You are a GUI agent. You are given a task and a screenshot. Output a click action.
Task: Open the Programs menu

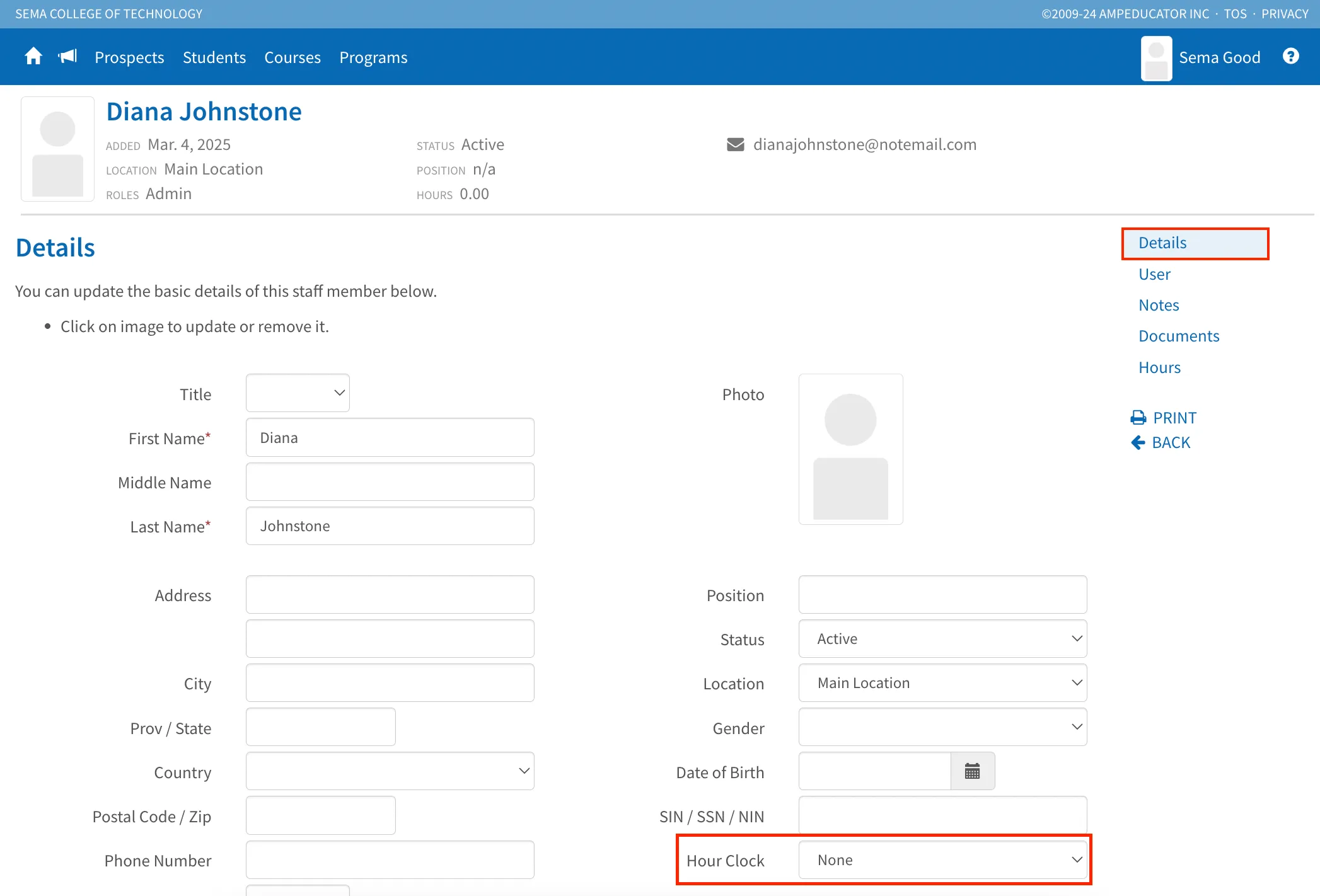tap(374, 57)
